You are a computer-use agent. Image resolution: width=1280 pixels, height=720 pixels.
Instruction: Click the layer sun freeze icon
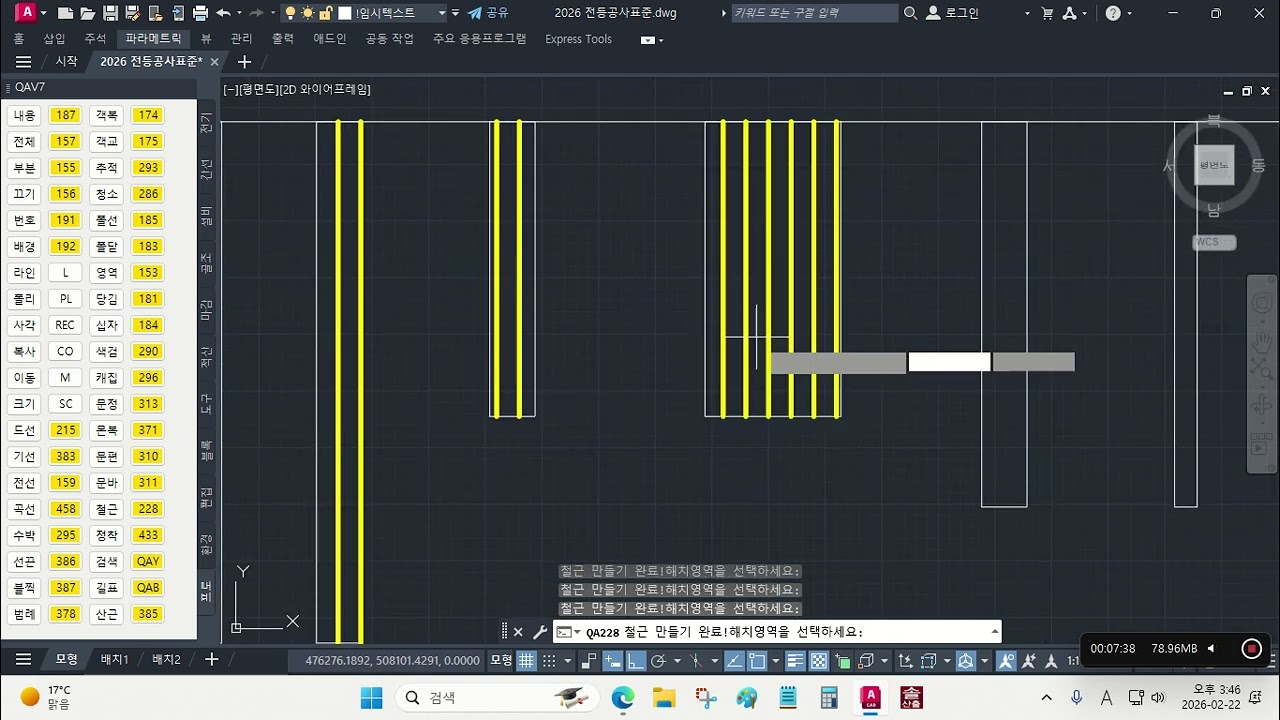pos(308,14)
